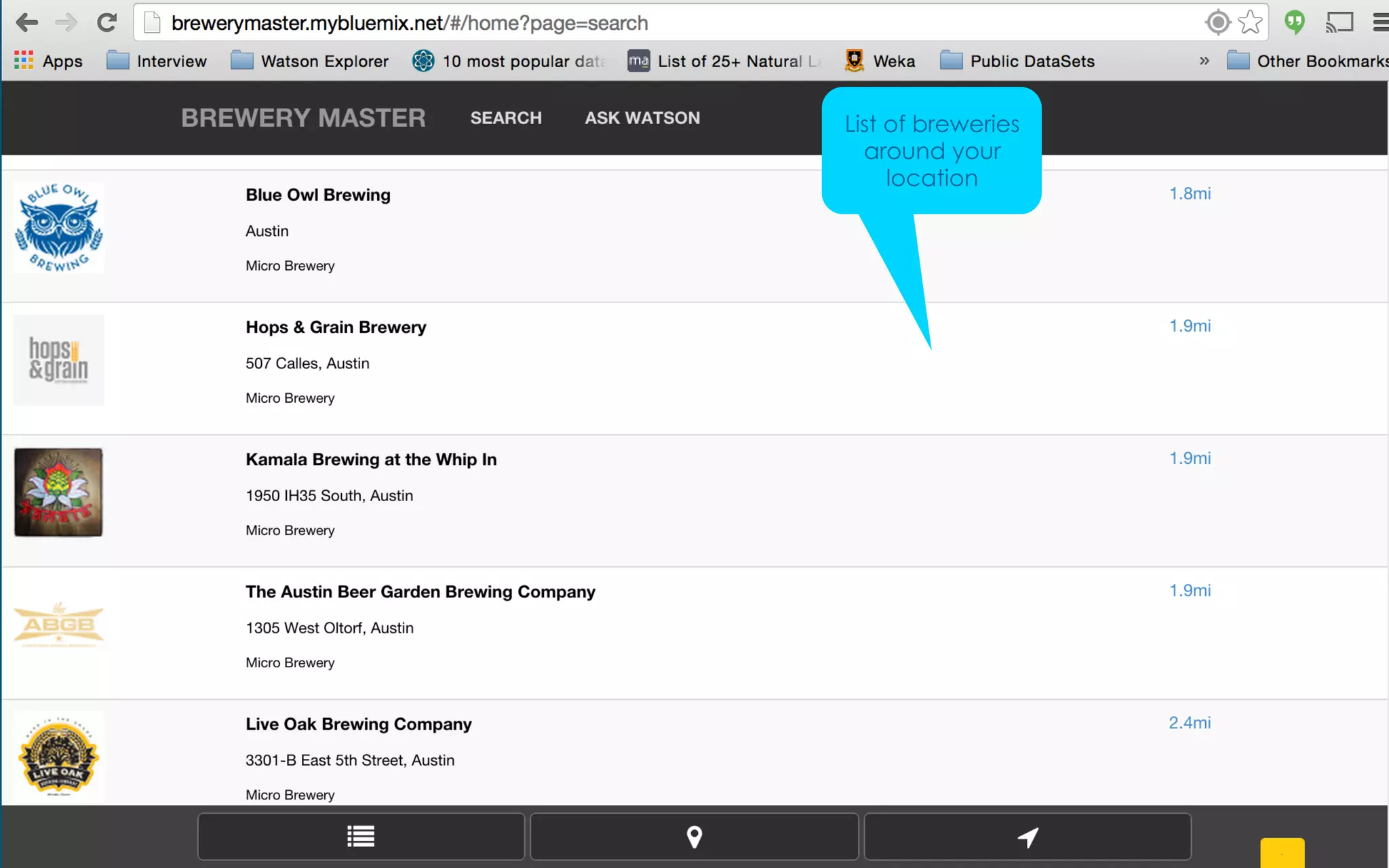
Task: Click the 1.9mi distance for Kamala Brewing
Action: click(1190, 458)
